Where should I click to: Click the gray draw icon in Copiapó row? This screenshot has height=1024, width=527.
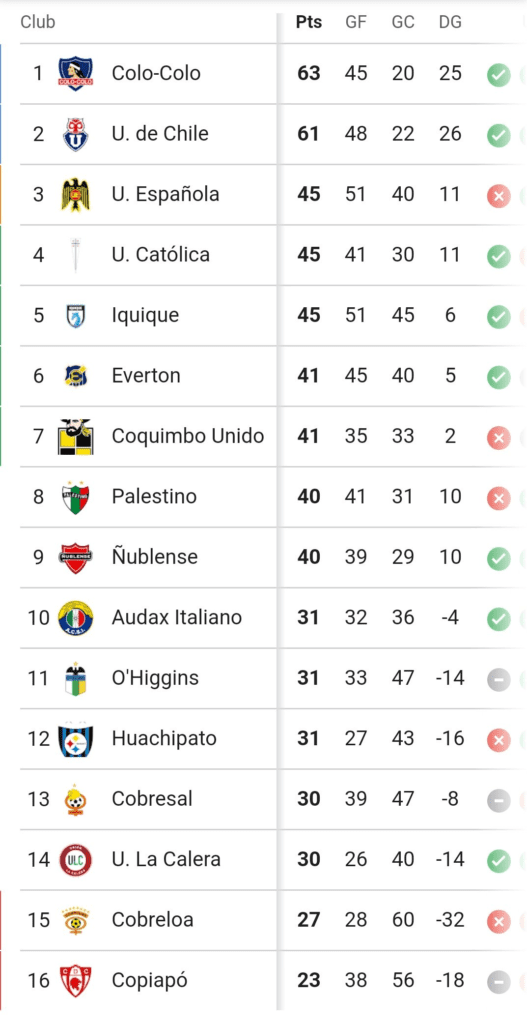(x=498, y=982)
